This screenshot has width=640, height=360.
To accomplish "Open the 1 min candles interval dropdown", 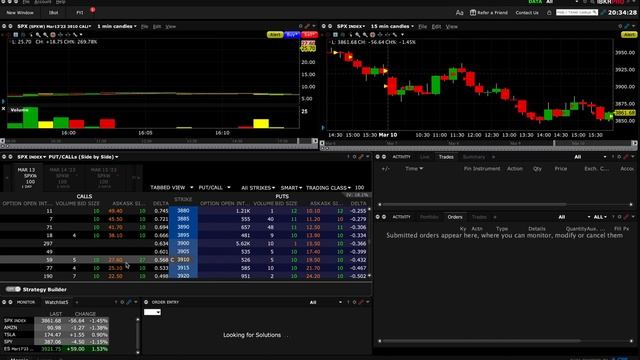I will tap(117, 27).
